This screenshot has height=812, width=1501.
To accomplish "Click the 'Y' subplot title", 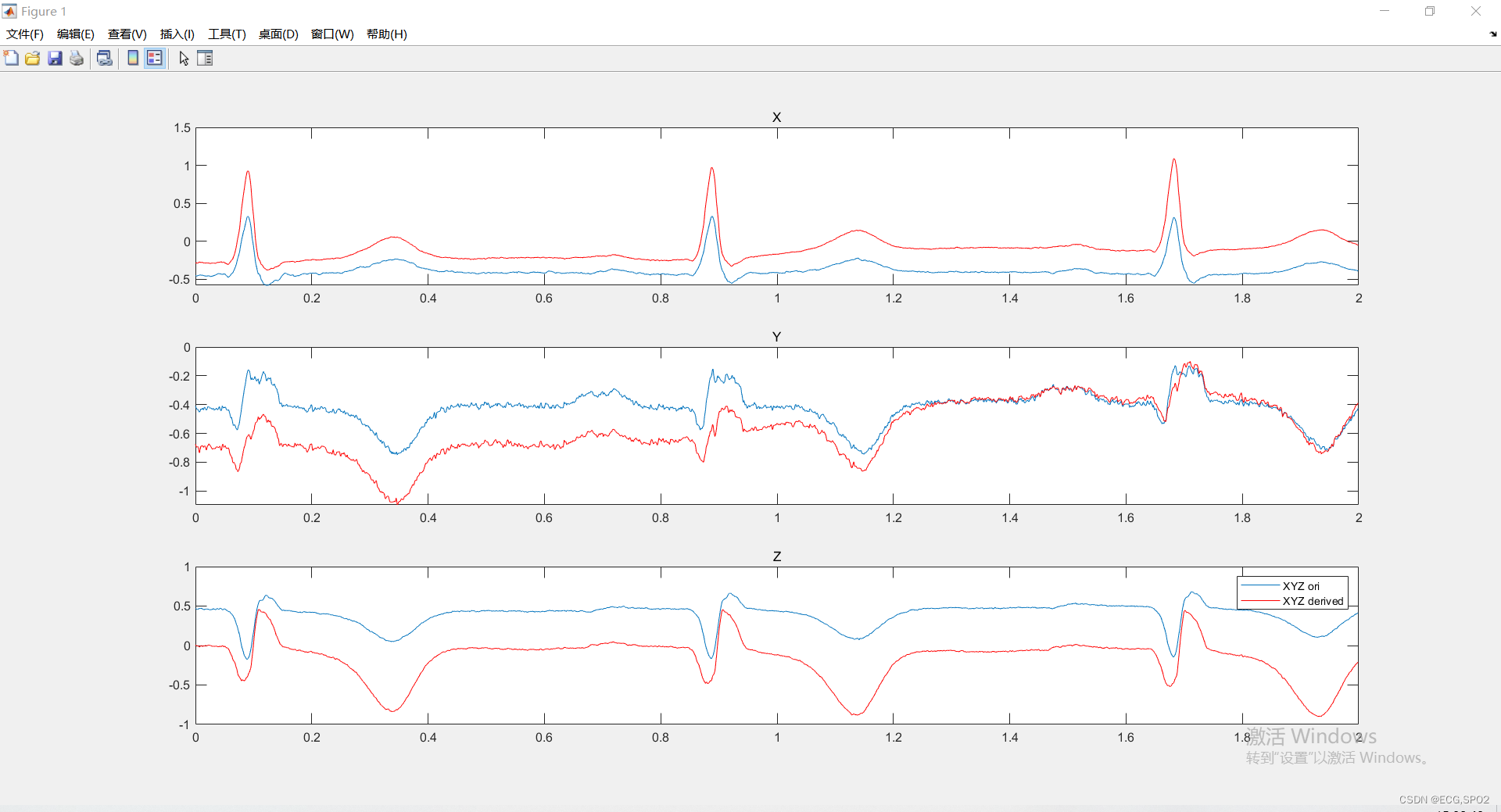I will point(776,337).
